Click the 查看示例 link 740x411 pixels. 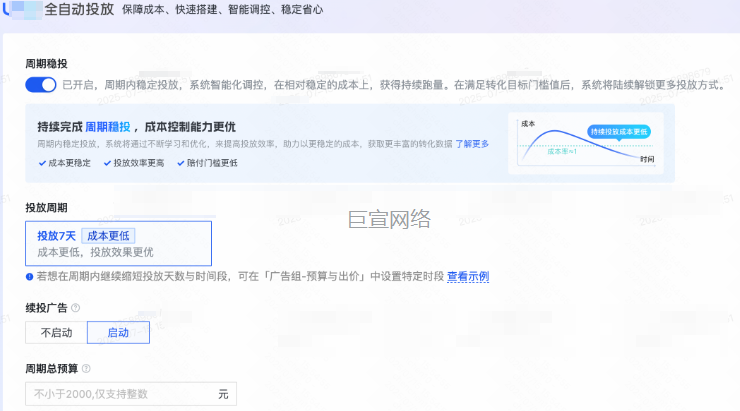468,276
